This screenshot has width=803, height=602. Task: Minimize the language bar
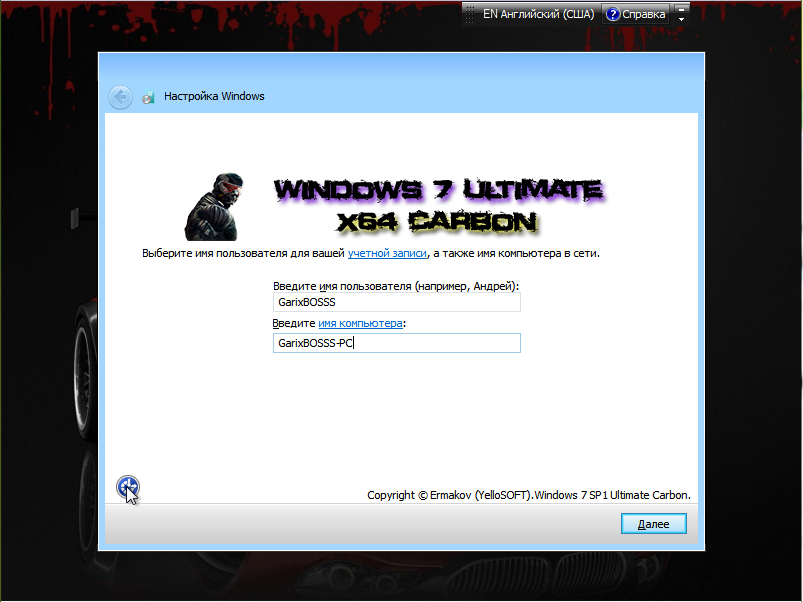[x=681, y=9]
